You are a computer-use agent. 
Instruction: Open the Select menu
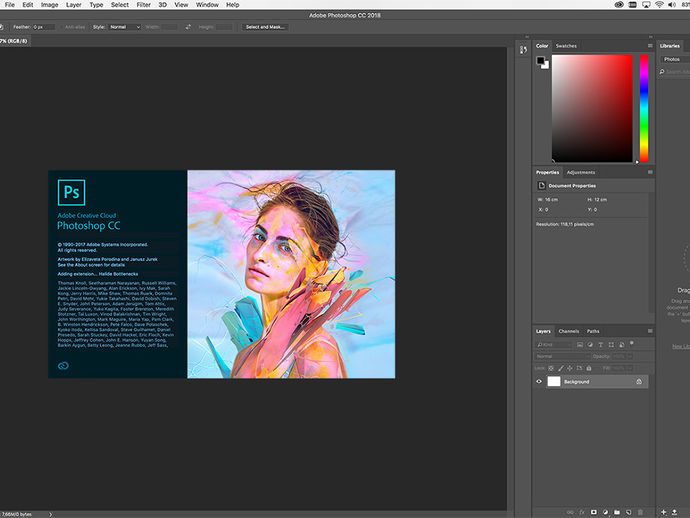point(120,5)
